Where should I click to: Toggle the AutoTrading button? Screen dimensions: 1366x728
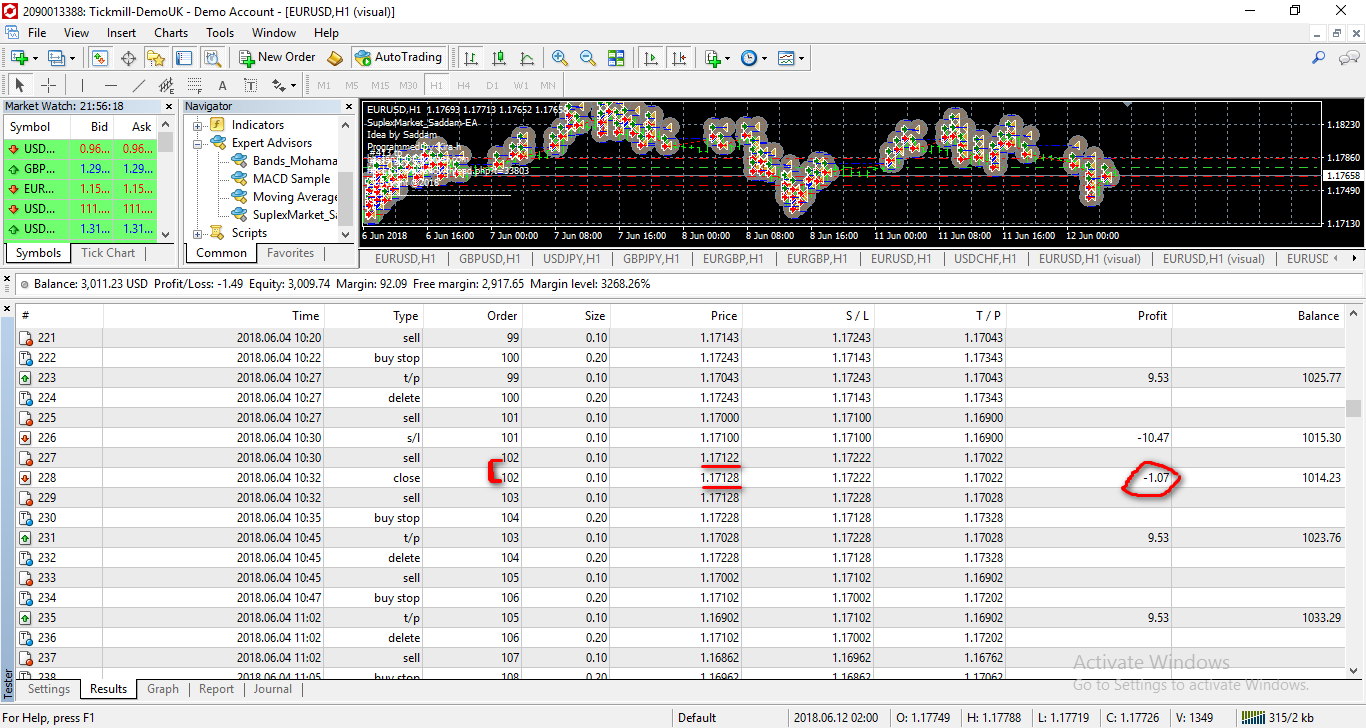click(399, 57)
